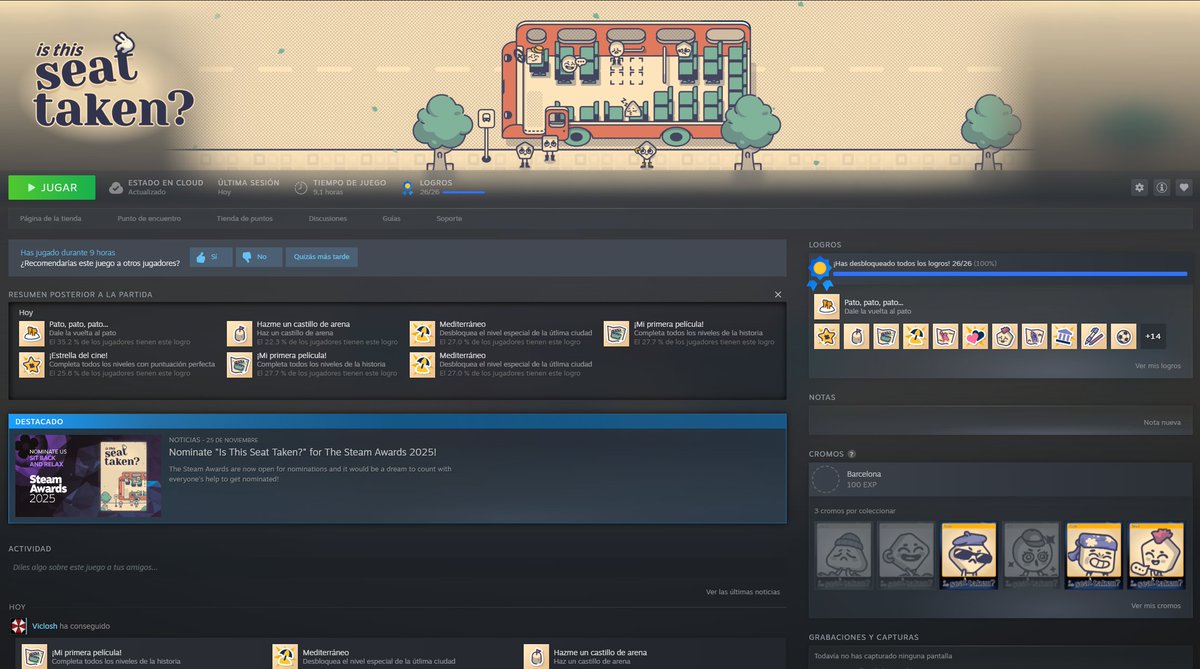Viewport: 1200px width, 669px height.
Task: Click the achievements progress bar in Logros panel
Action: tap(1010, 273)
